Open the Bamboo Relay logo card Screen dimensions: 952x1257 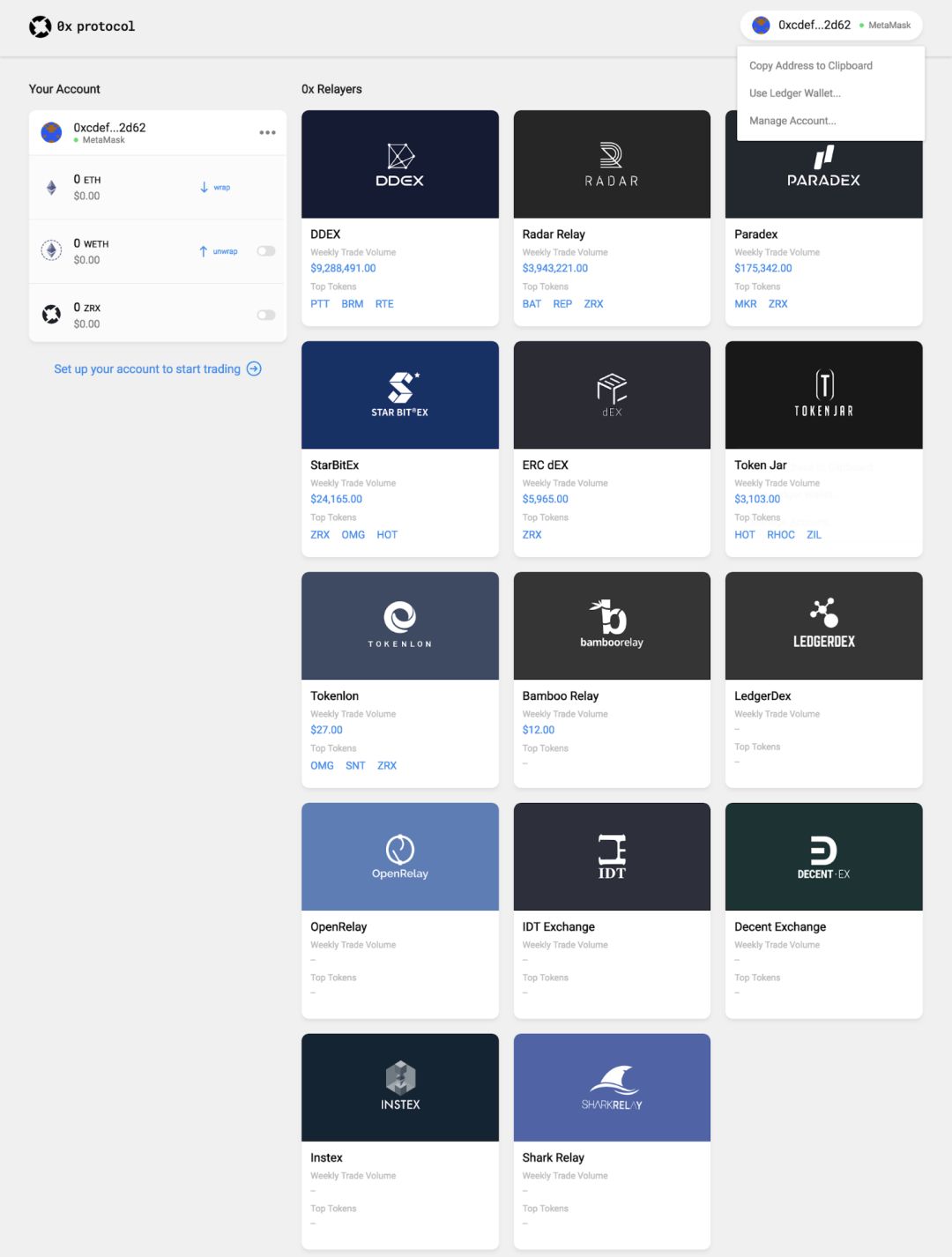click(612, 626)
